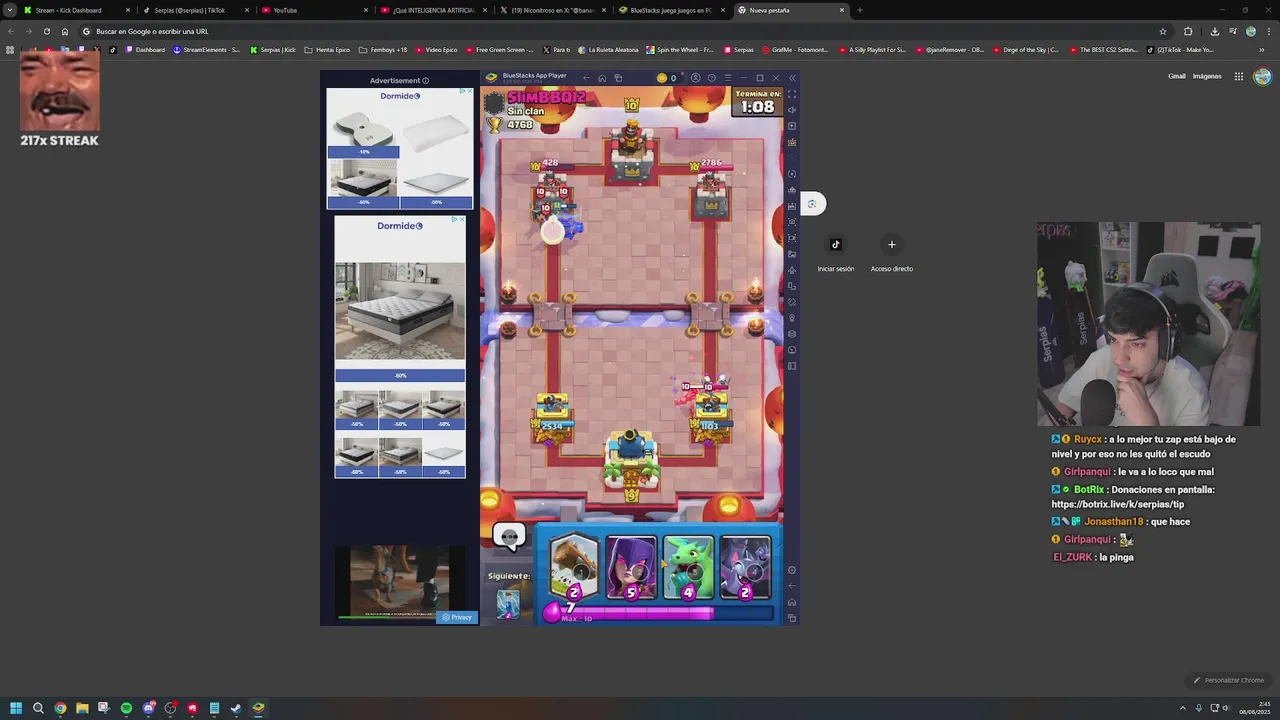Collapse the BlueStacks side toolbar
The height and width of the screenshot is (720, 1280).
[792, 78]
